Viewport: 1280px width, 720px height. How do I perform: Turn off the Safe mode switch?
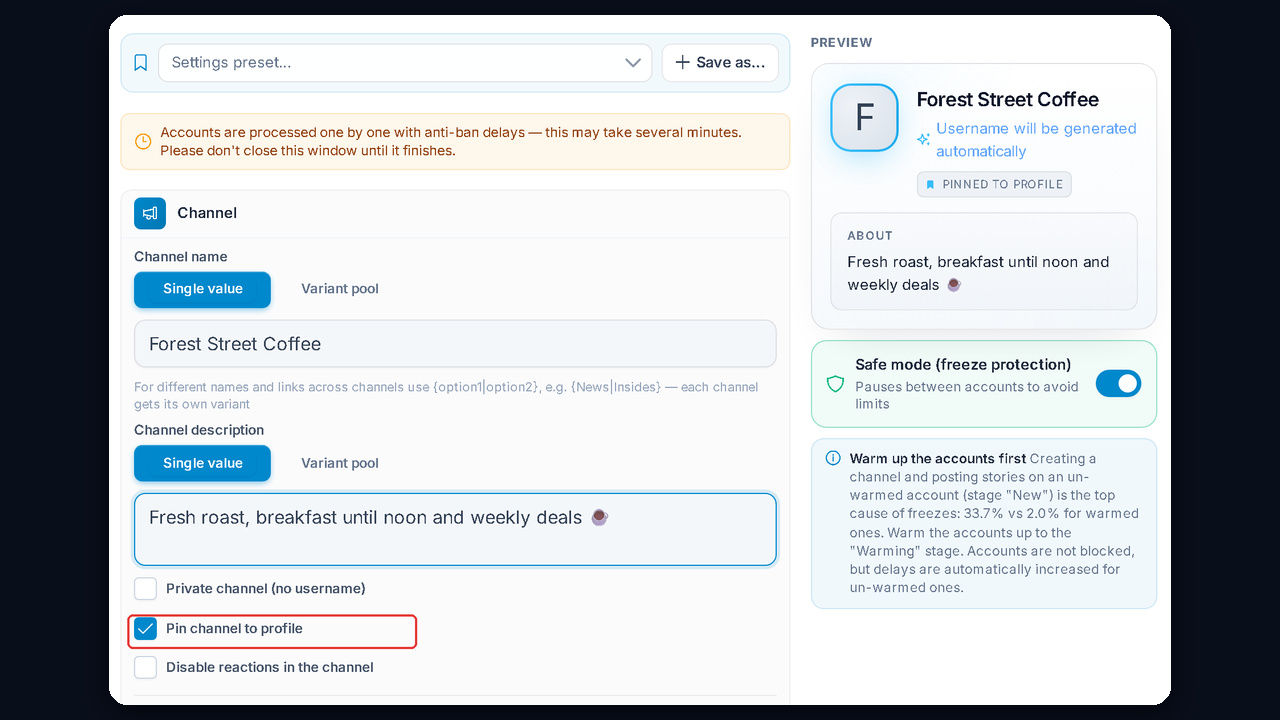(1118, 383)
